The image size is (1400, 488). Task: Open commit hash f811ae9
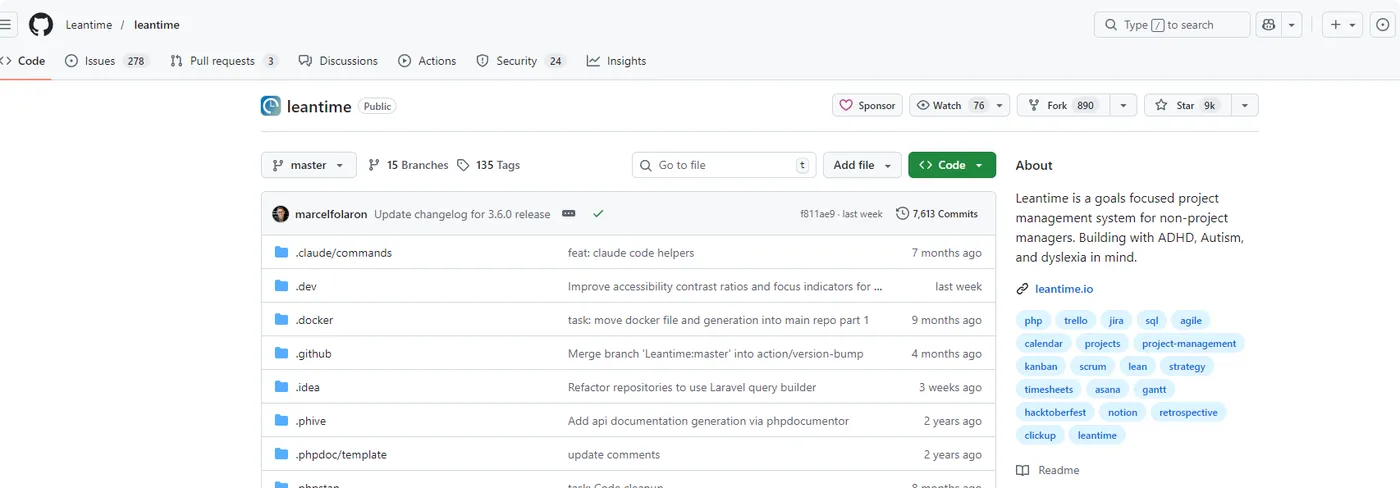(817, 214)
